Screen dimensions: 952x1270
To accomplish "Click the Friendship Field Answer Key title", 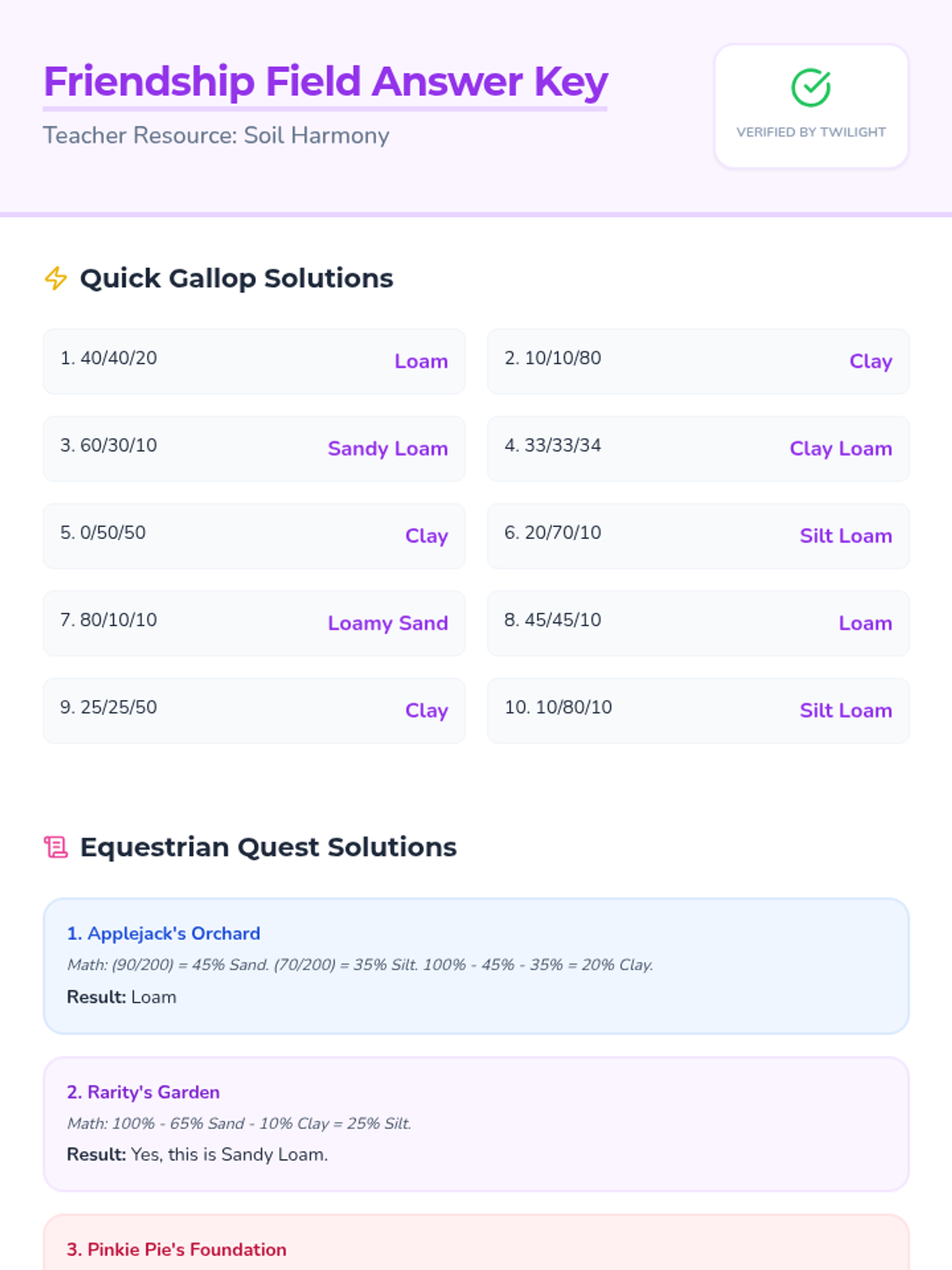I will [x=325, y=82].
